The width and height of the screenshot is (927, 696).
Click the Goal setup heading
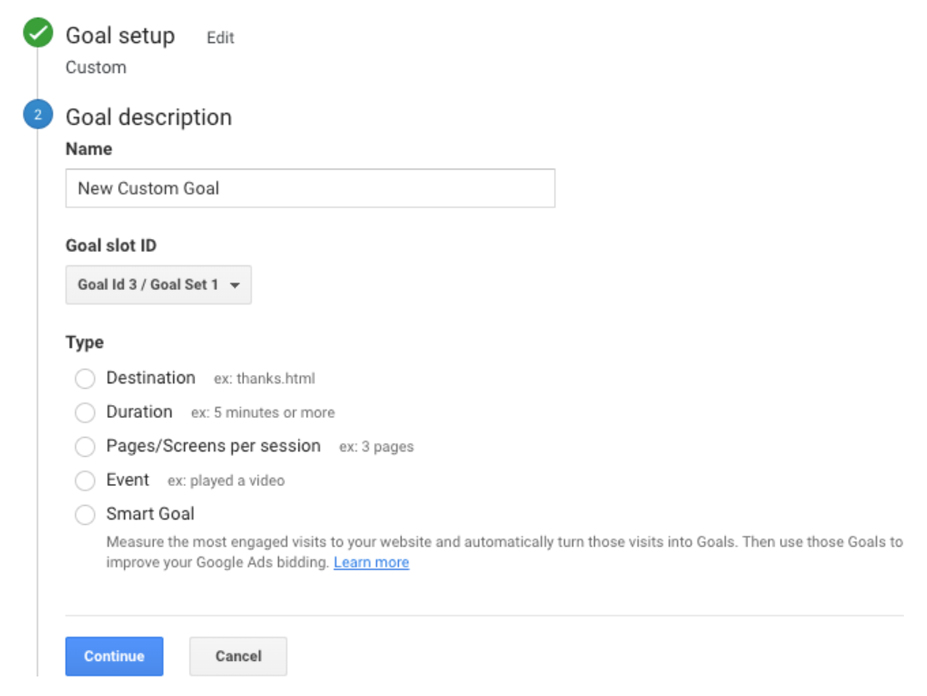[120, 35]
